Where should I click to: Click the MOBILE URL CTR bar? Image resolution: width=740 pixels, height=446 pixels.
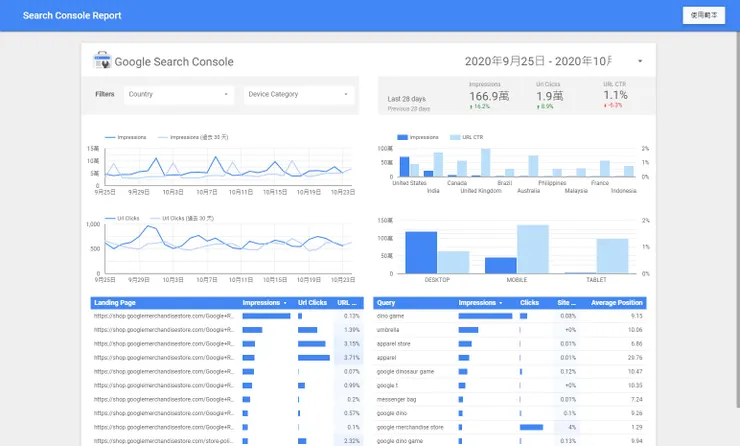click(x=533, y=249)
